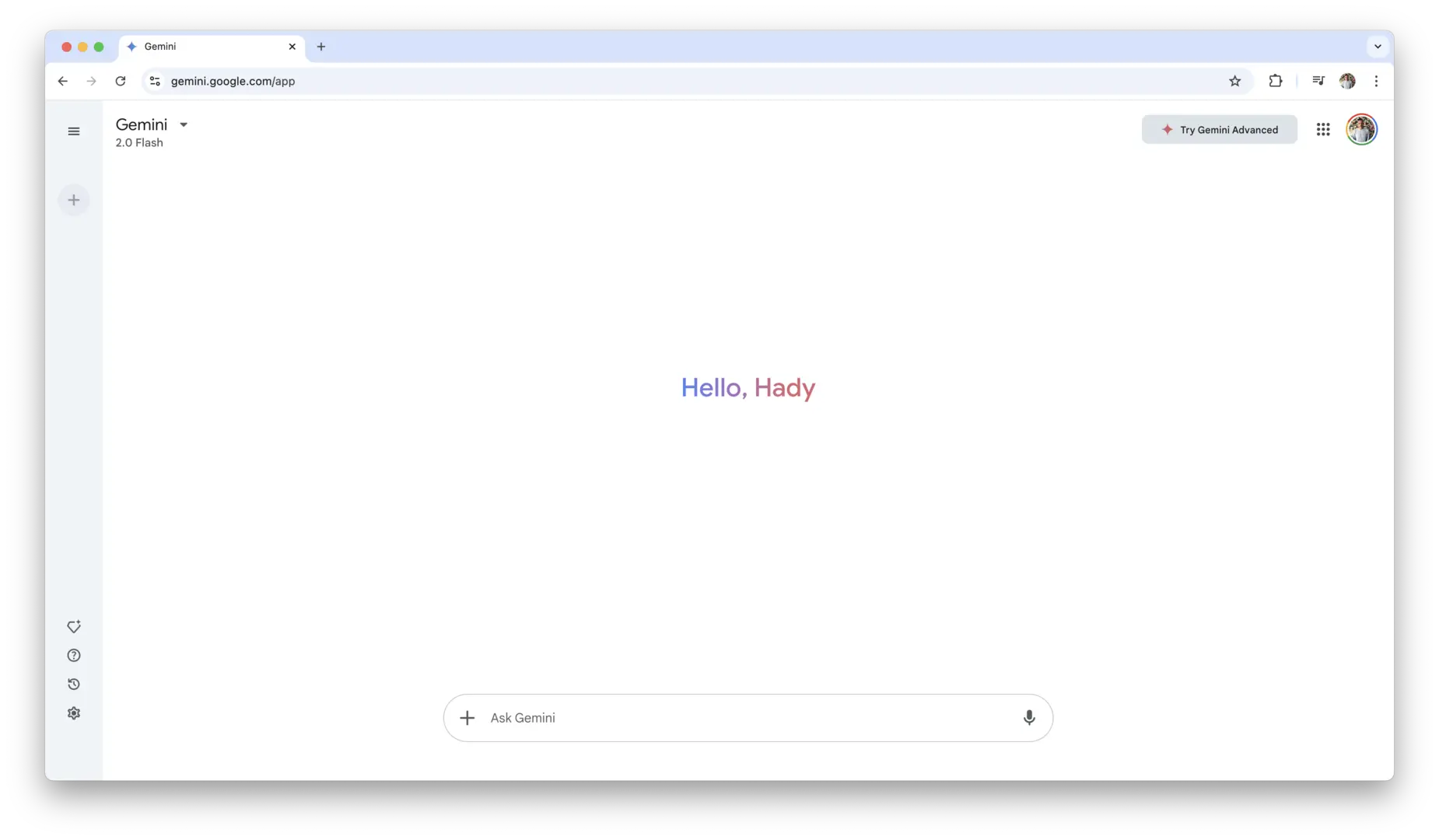Open the Settings gear icon
This screenshot has height=840, width=1439.
(74, 713)
